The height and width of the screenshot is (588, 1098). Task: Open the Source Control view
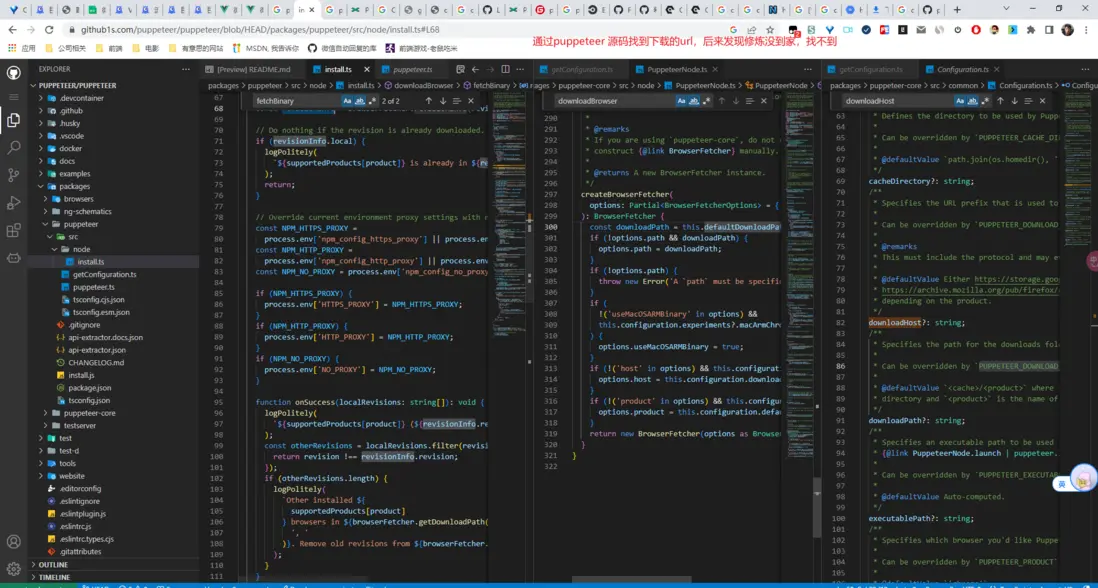14,175
